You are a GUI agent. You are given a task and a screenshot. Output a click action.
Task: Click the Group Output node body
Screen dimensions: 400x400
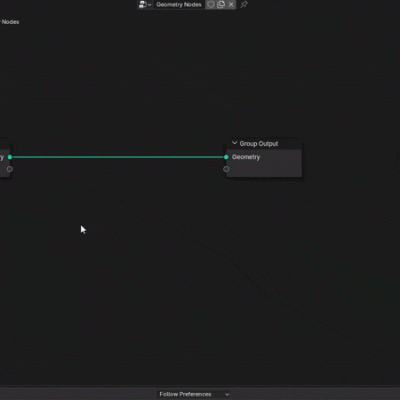point(264,163)
